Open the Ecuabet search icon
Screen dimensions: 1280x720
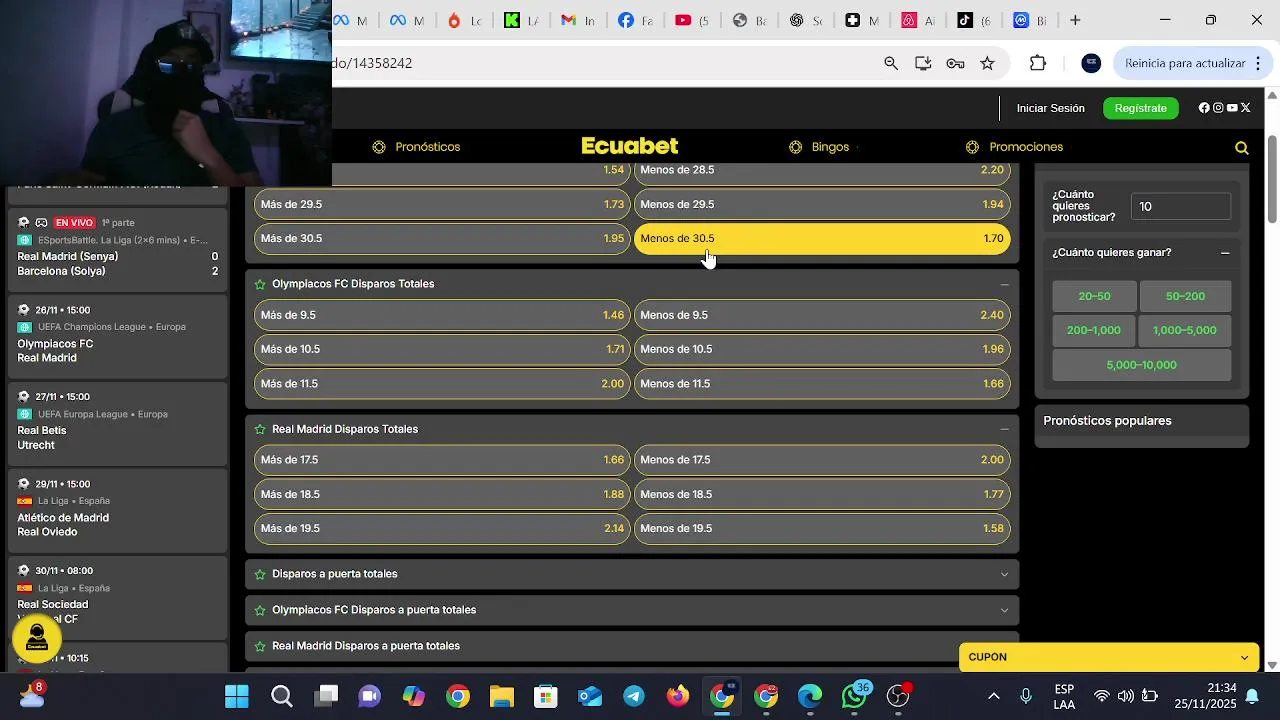coord(1241,148)
